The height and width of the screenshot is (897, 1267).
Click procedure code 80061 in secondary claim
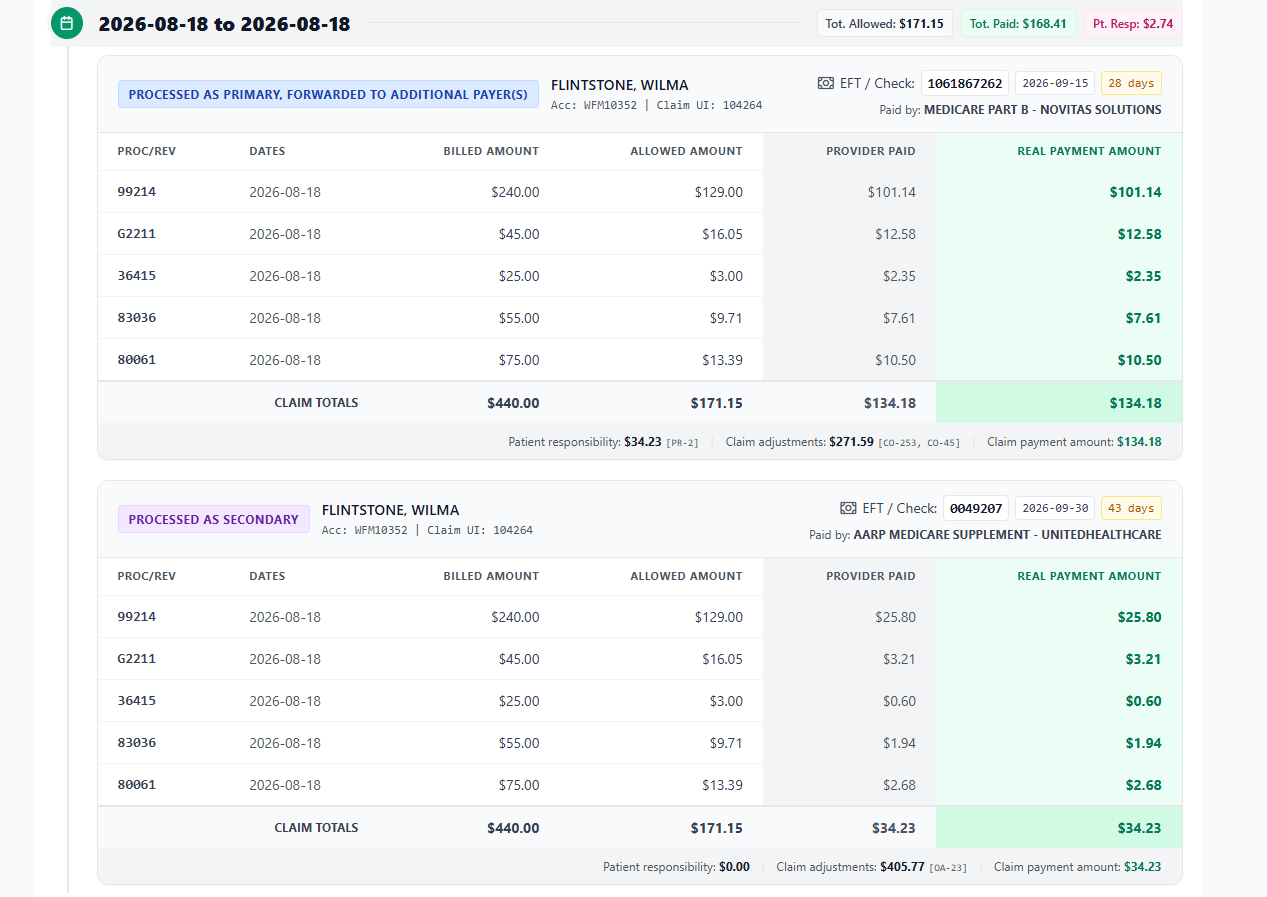point(137,785)
